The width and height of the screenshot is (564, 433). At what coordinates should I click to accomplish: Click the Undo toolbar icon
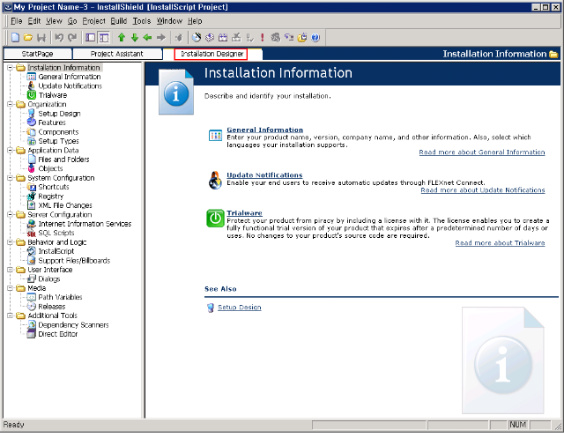pyautogui.click(x=59, y=37)
